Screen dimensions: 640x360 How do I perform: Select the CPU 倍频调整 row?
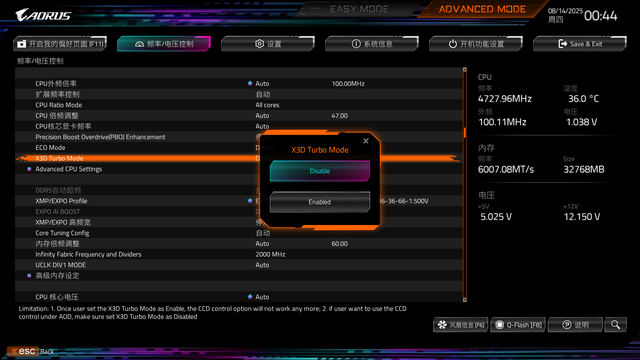click(238, 116)
